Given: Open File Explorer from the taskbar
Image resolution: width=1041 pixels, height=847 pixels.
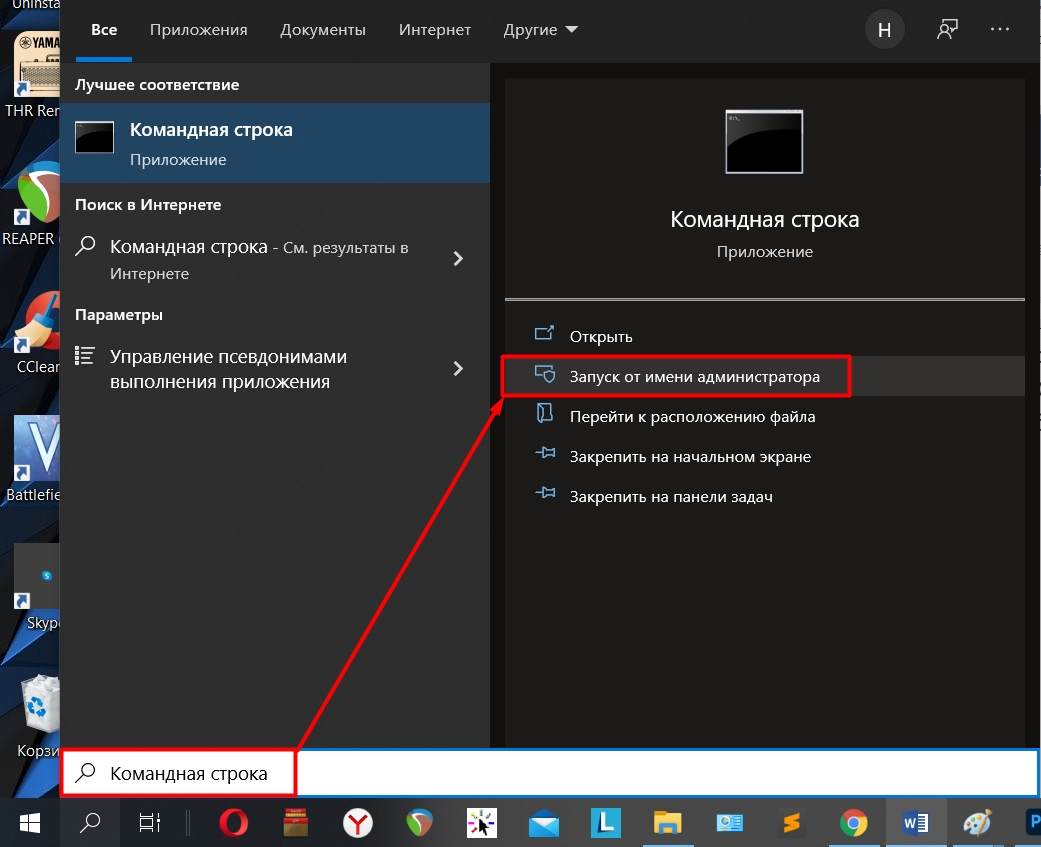Looking at the screenshot, I should point(667,823).
